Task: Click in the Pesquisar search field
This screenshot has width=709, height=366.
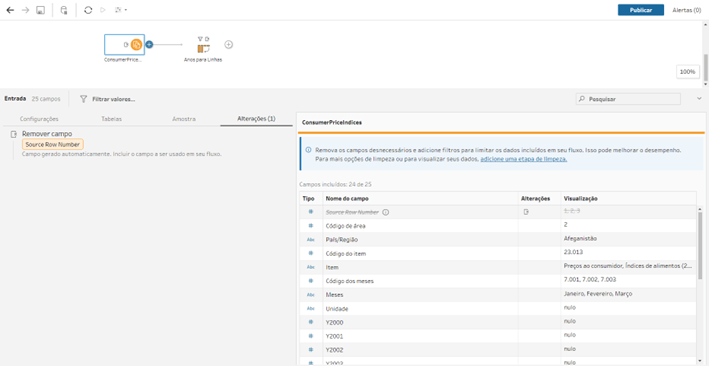Action: tap(628, 99)
